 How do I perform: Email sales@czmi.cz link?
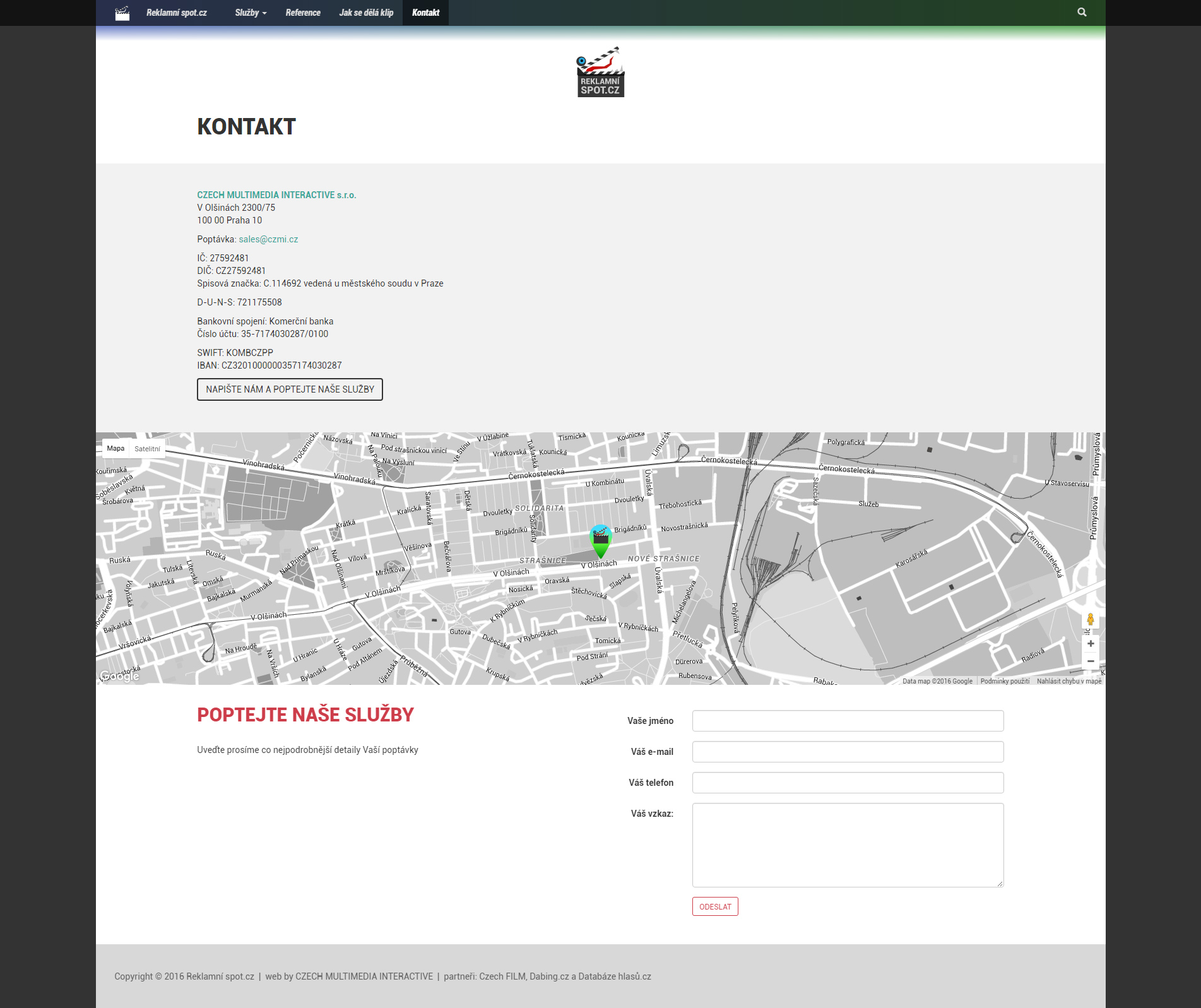coord(268,239)
